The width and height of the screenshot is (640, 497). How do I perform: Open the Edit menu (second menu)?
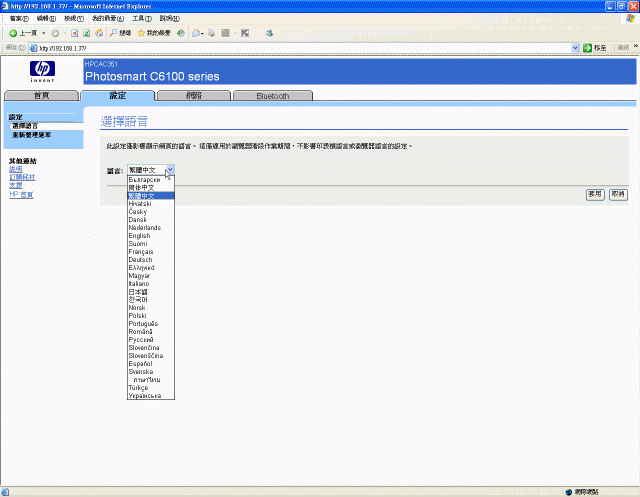[x=46, y=18]
